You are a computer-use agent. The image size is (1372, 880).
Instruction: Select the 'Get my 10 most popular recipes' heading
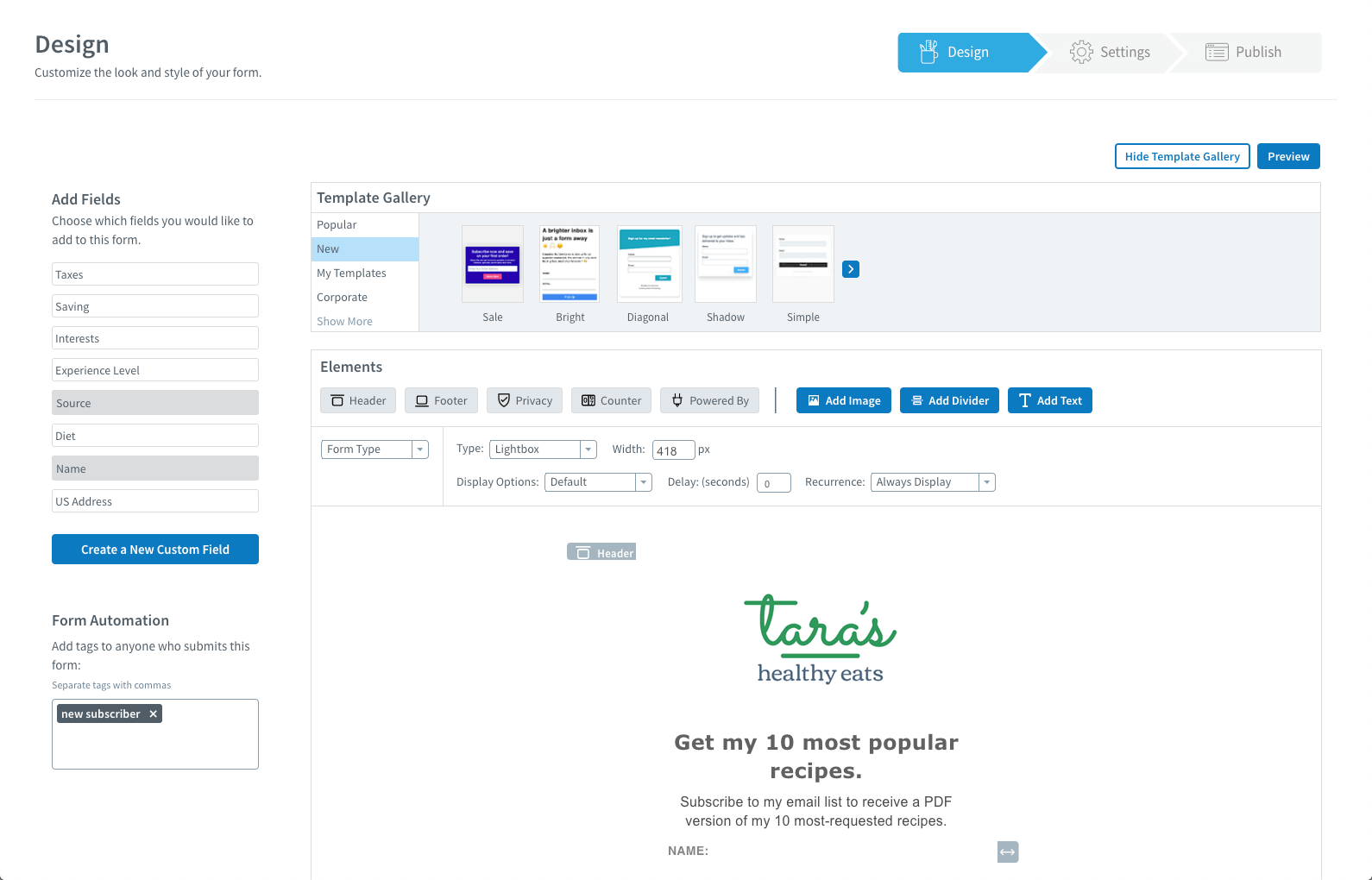(x=816, y=757)
